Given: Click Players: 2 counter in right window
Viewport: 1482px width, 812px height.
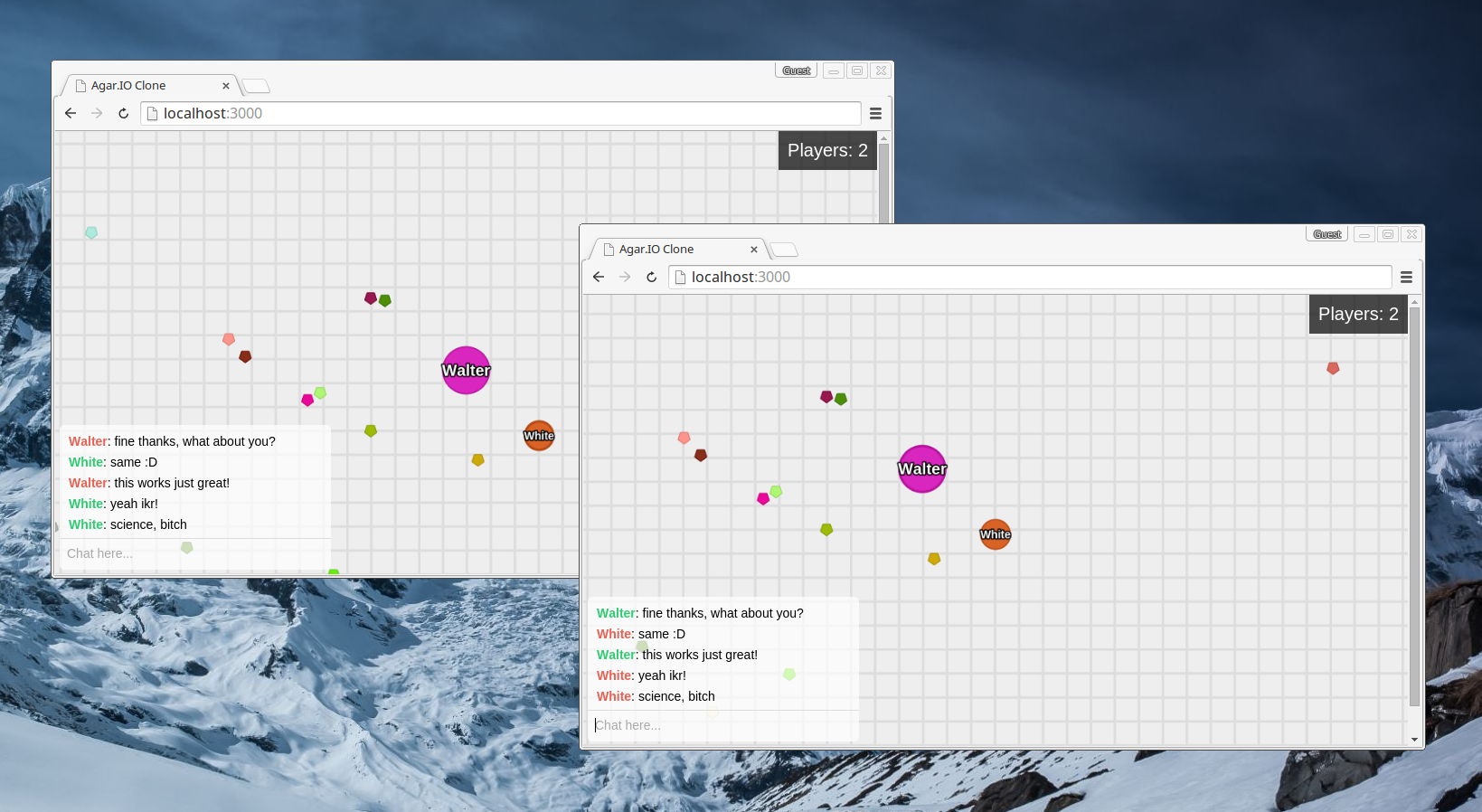Looking at the screenshot, I should [1358, 314].
